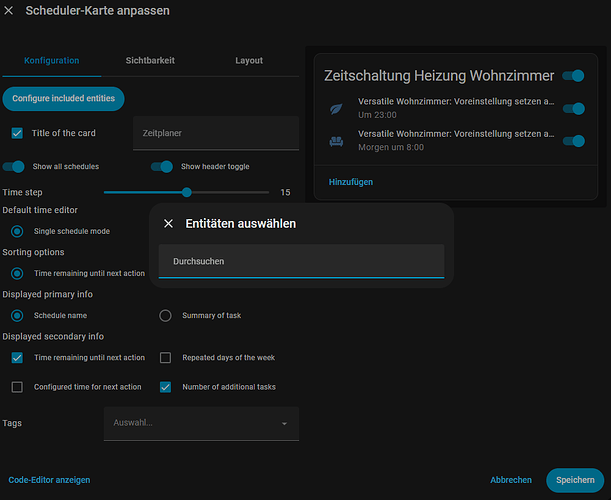Disable the schedule set for Um 23:00
This screenshot has width=611, height=500.
click(573, 109)
